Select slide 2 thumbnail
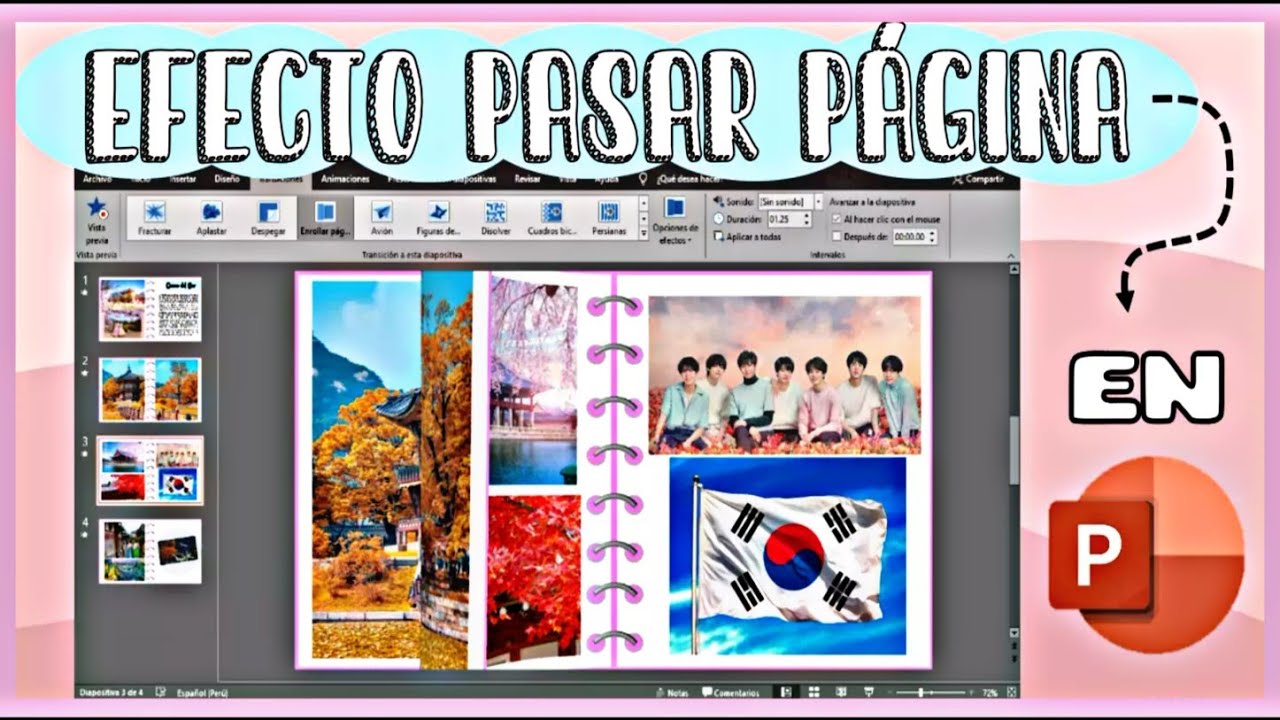The height and width of the screenshot is (720, 1280). click(150, 390)
